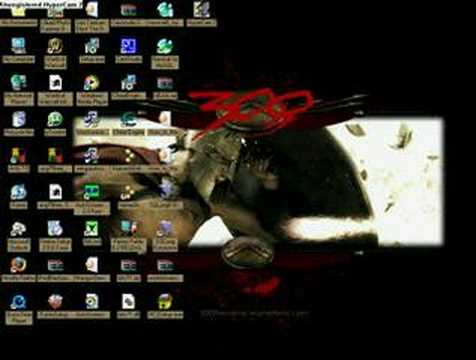476x360 pixels.
Task: Open the solid blue square desktop icon
Action: pos(128,46)
